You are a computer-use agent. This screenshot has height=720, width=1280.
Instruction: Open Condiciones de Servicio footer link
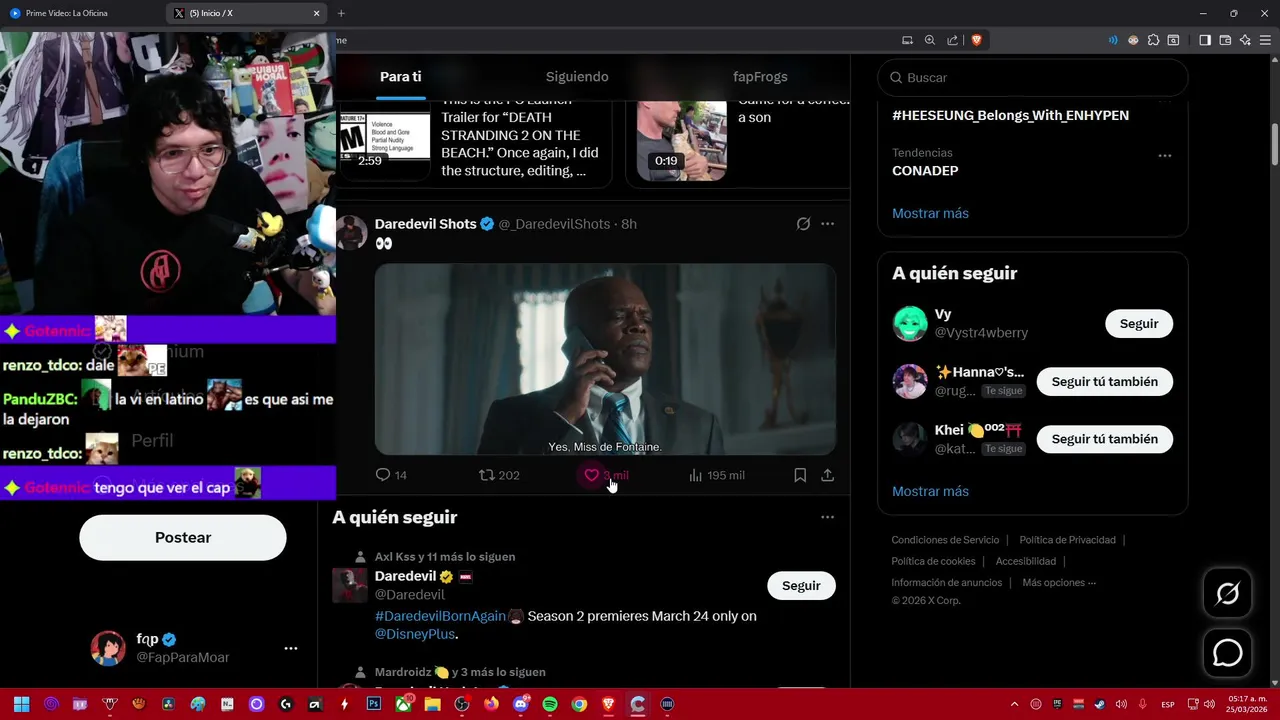(x=945, y=540)
